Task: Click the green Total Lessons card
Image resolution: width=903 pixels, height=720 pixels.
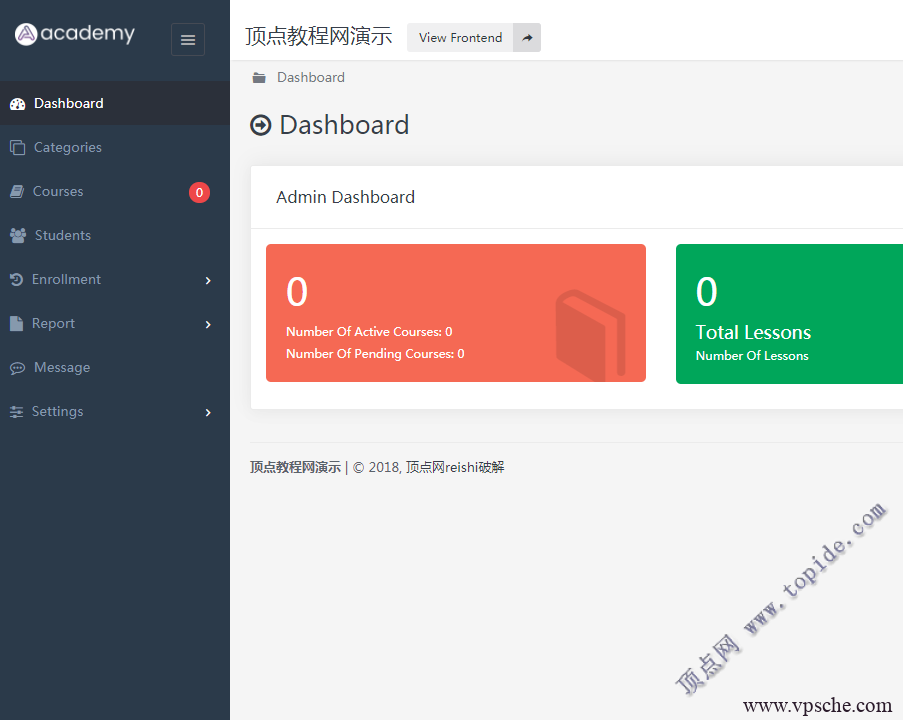Action: [788, 314]
